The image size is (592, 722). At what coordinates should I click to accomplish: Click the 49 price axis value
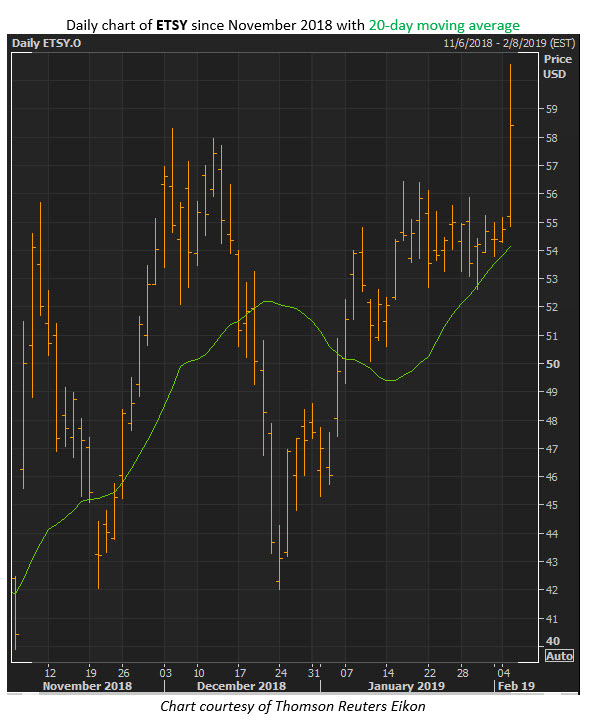click(x=551, y=392)
